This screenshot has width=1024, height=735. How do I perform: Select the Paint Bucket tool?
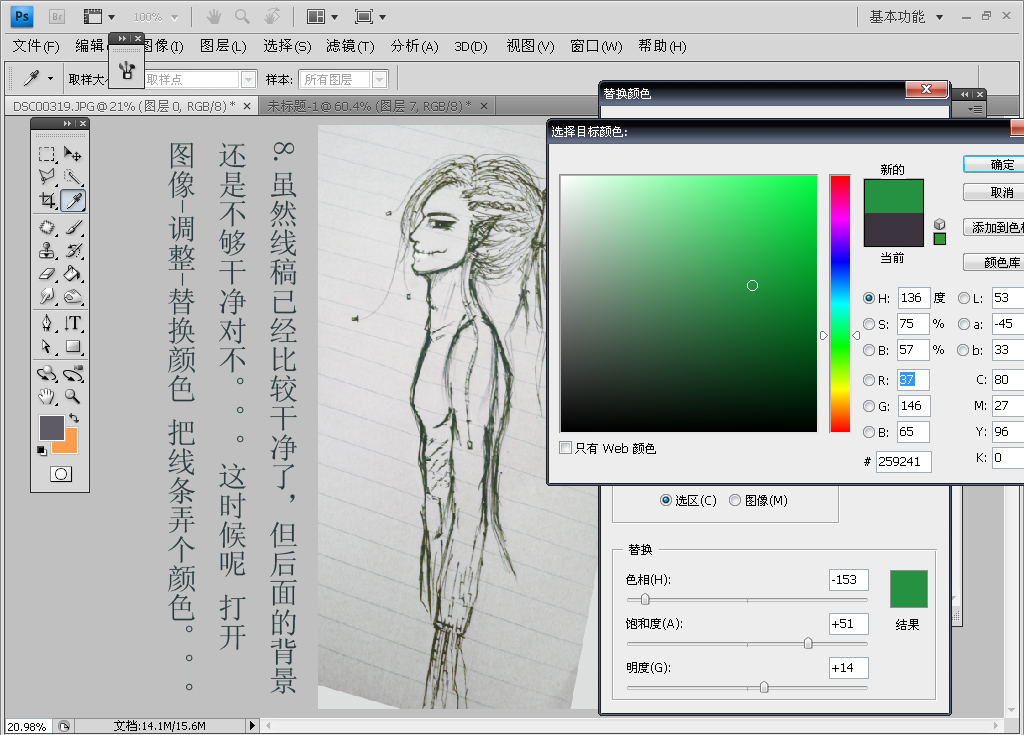(x=73, y=273)
